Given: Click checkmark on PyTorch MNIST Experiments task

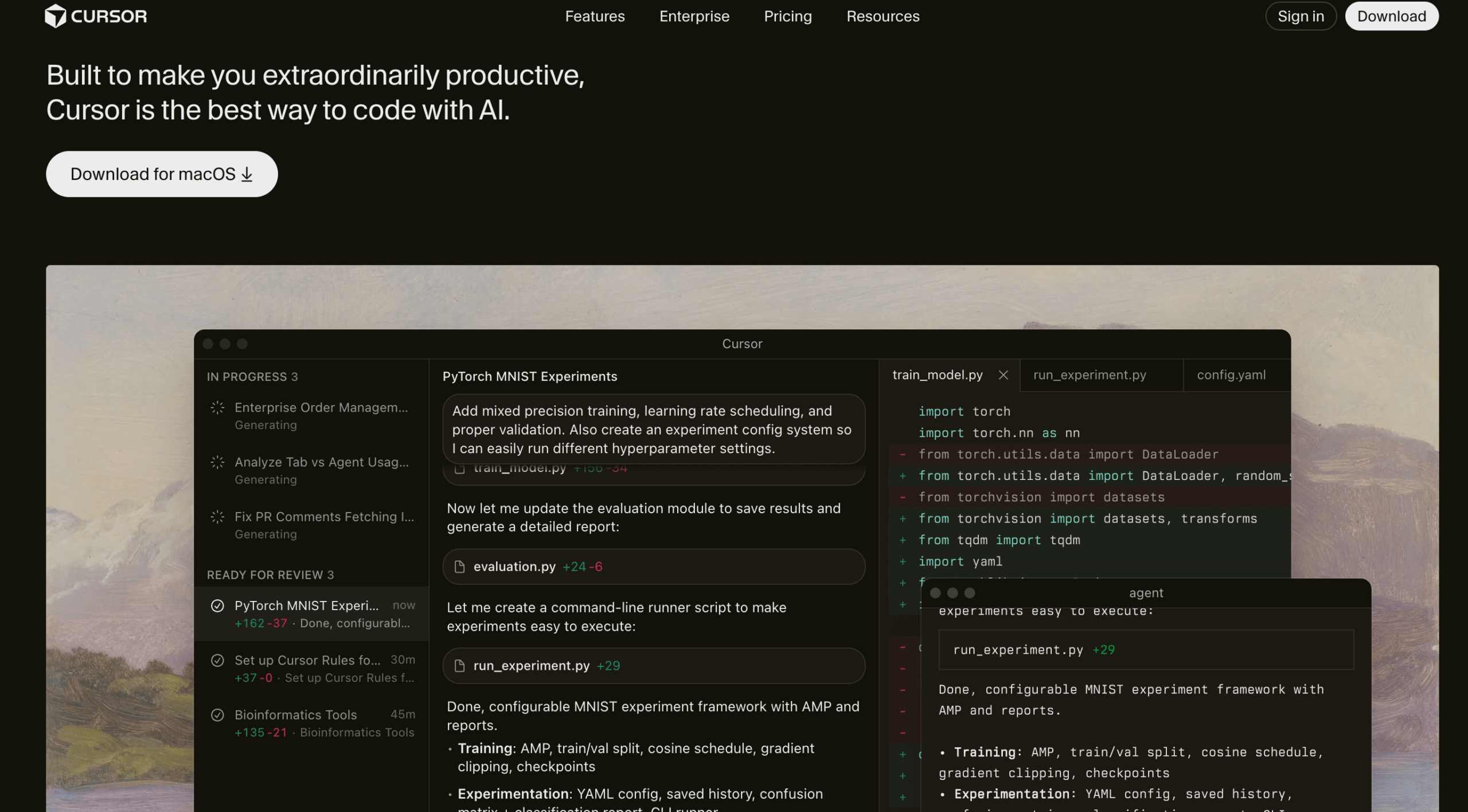Looking at the screenshot, I should click(x=217, y=606).
